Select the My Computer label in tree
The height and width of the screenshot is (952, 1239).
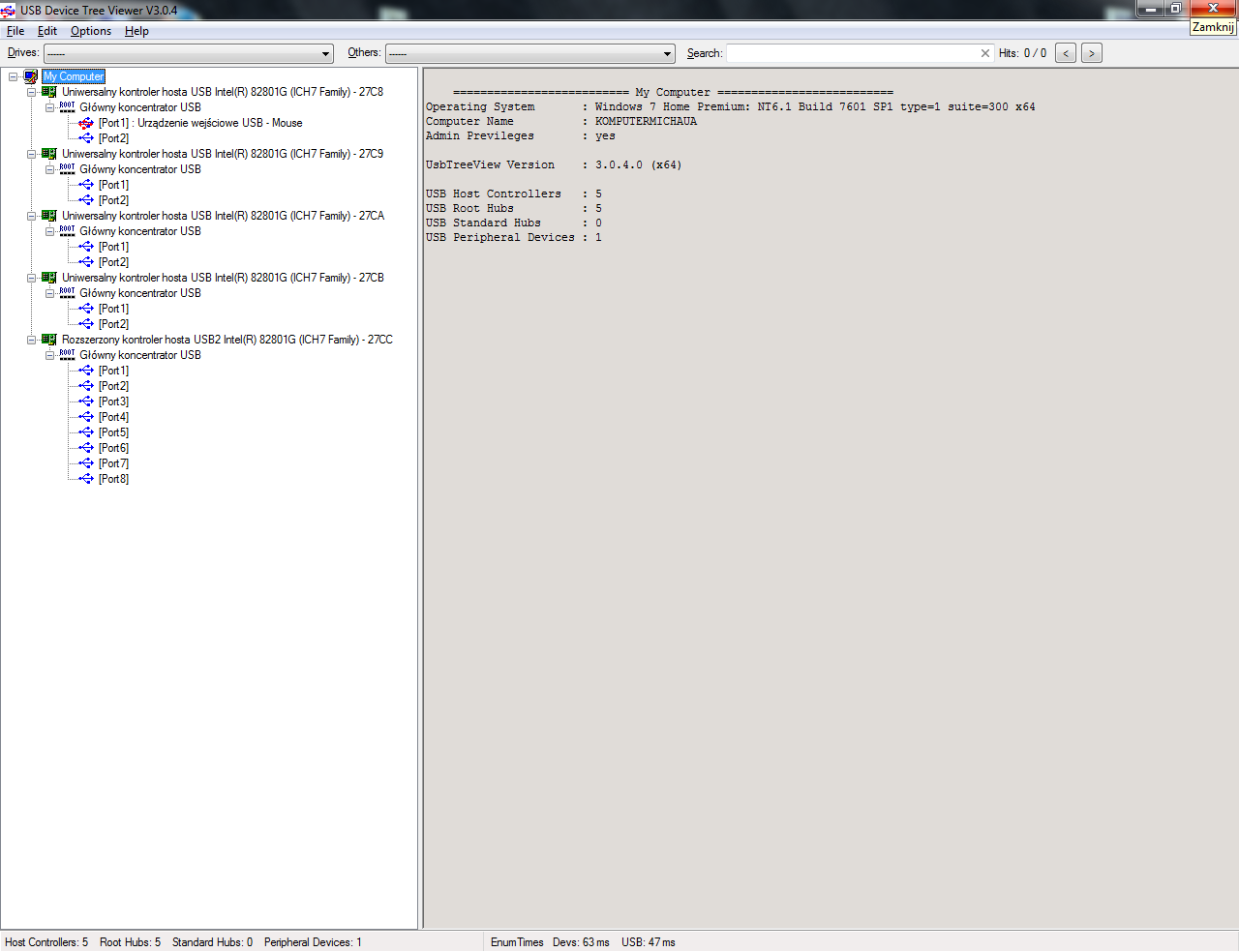[74, 76]
